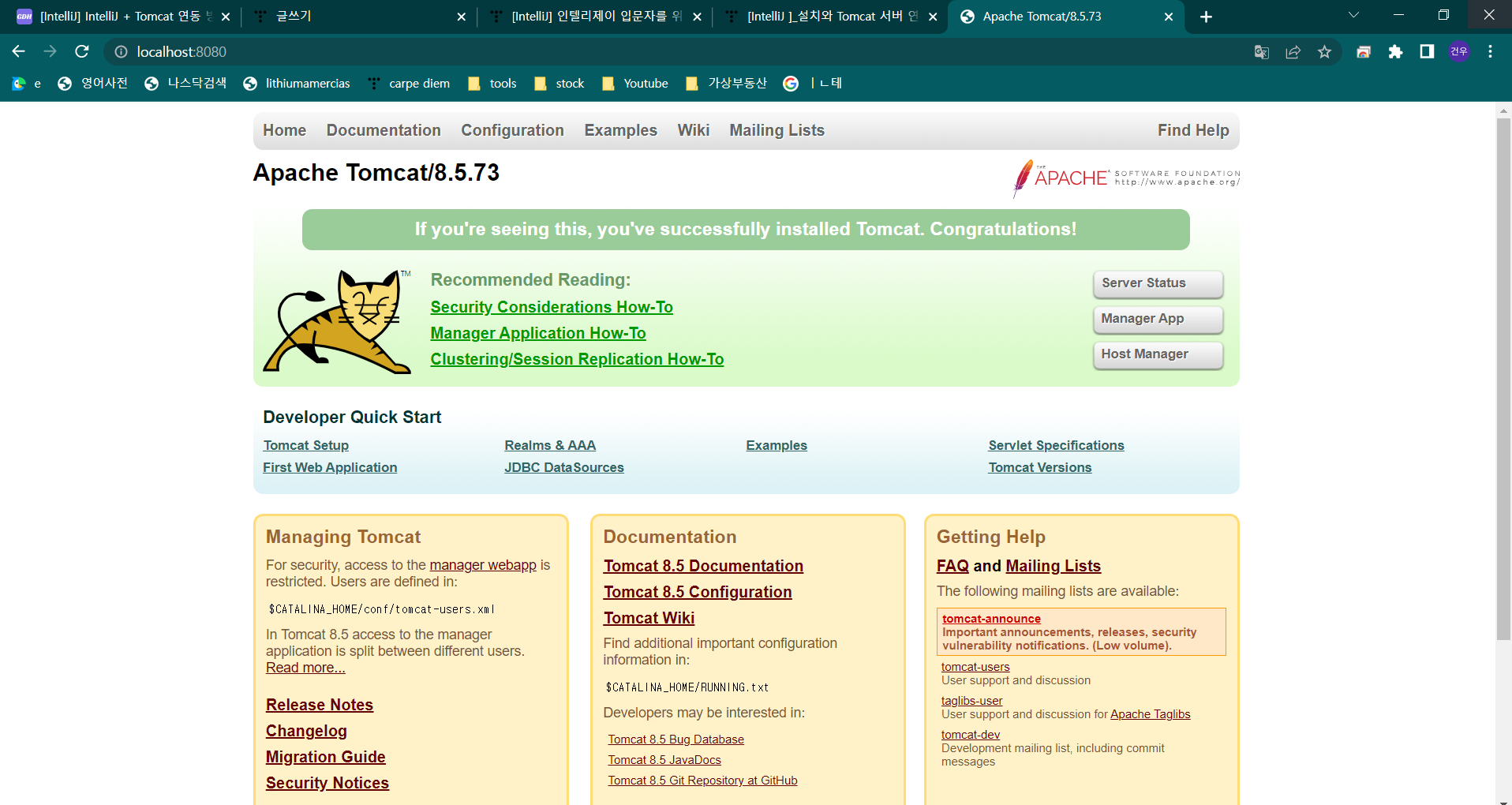Screen dimensions: 1512x805
Task: Expand the tab search chevron
Action: click(x=1353, y=15)
